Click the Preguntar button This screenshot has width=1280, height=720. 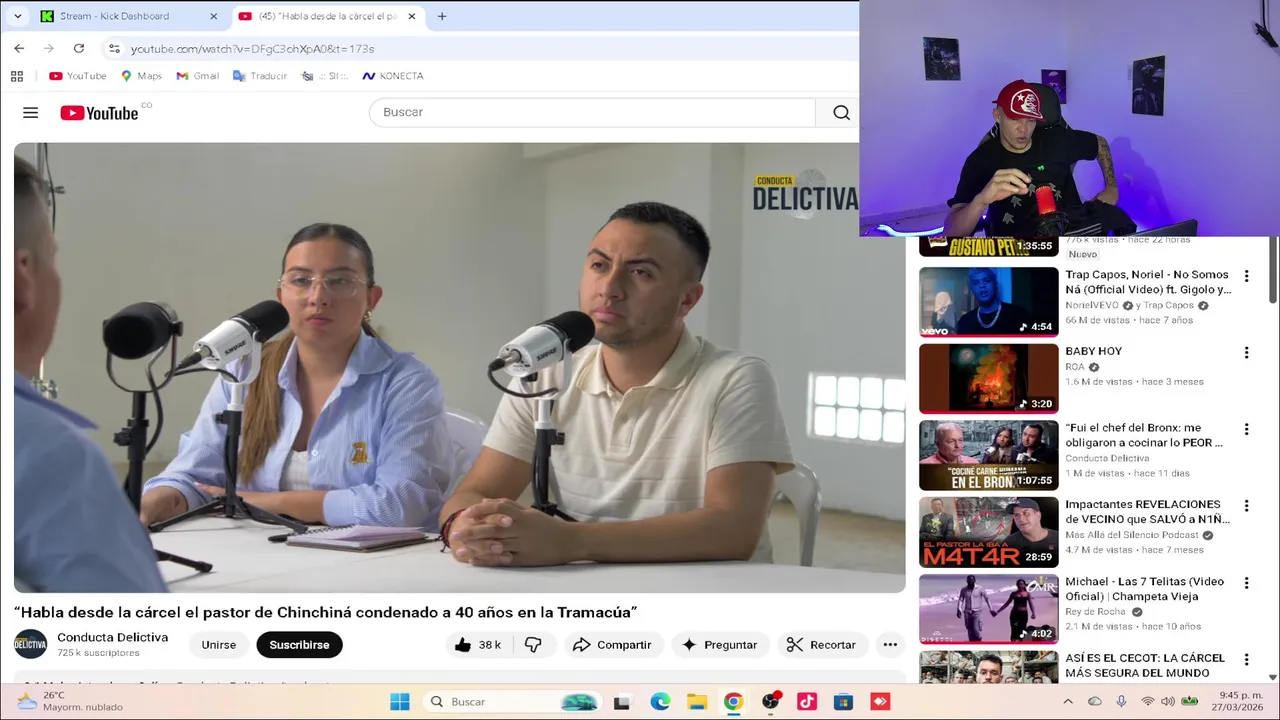tap(720, 645)
